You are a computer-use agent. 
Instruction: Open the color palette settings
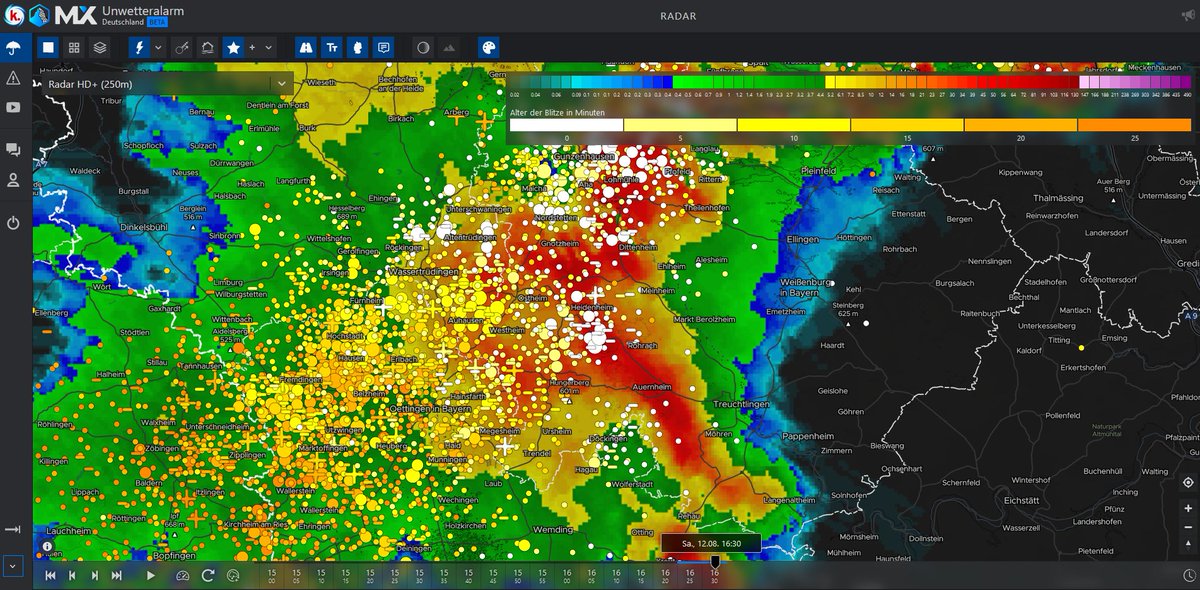click(488, 47)
